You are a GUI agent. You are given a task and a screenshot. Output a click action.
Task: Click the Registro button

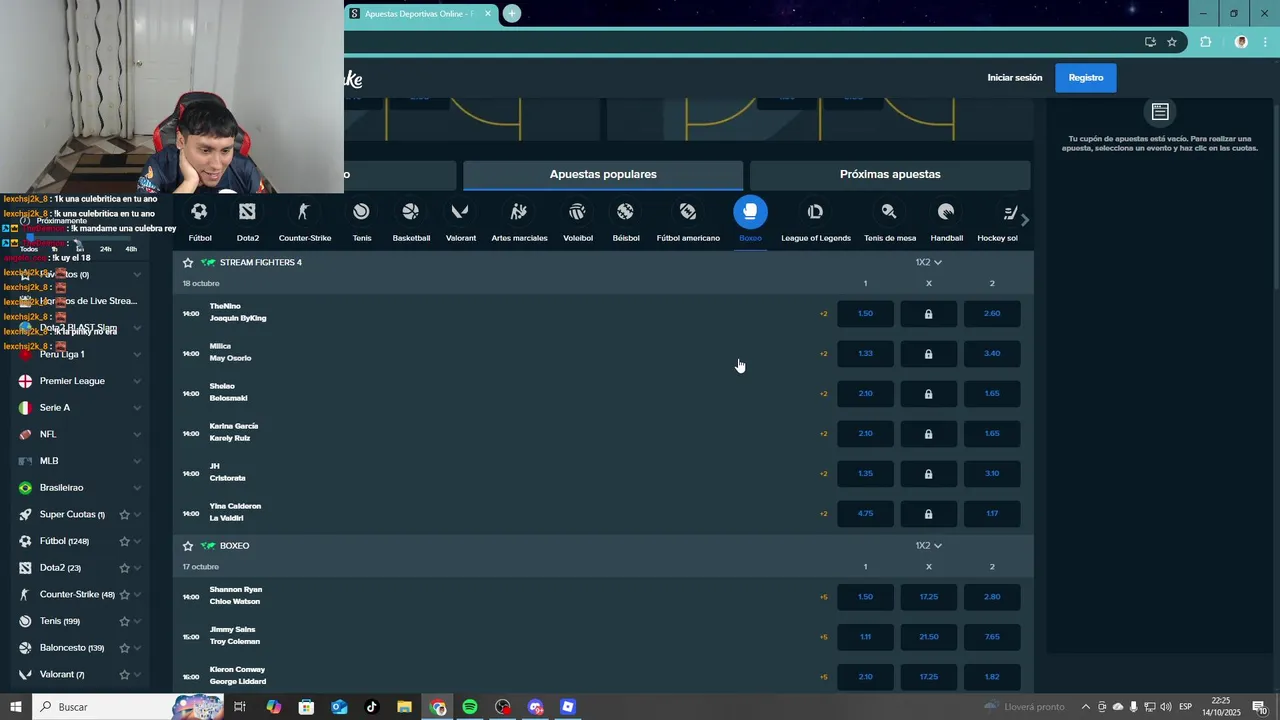[1085, 78]
